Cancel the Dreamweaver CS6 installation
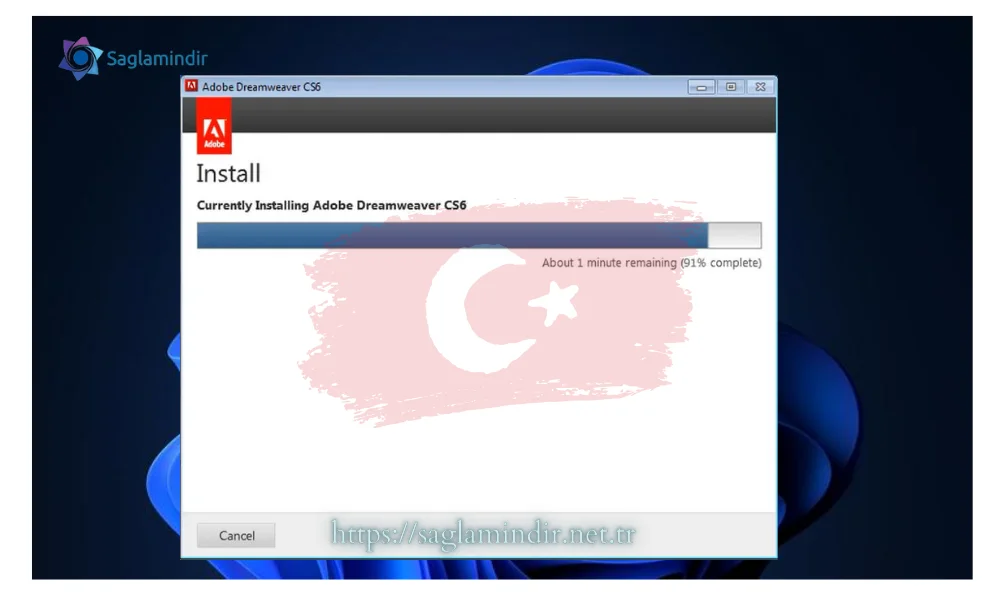 236,536
